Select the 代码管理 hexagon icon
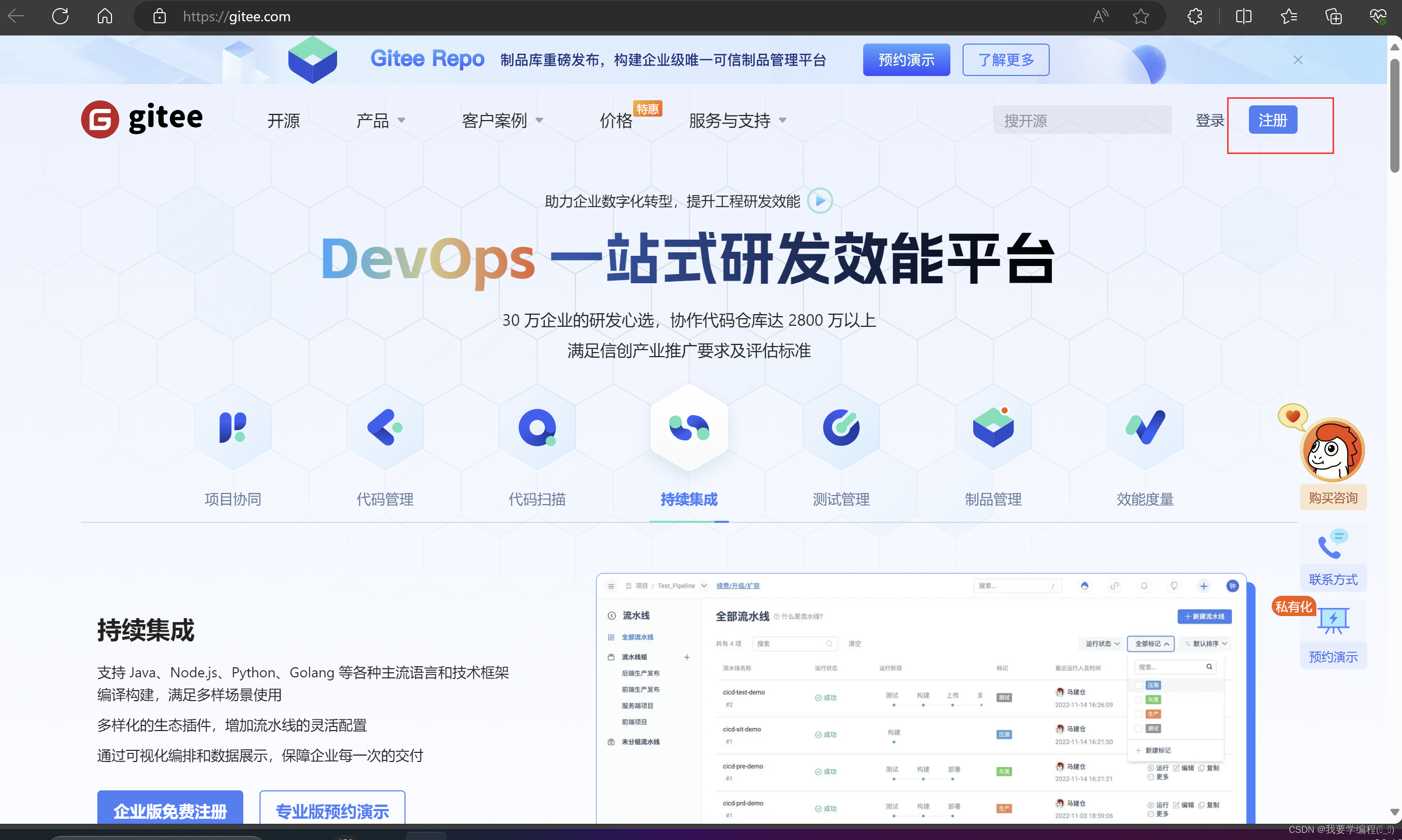1402x840 pixels. (x=385, y=428)
